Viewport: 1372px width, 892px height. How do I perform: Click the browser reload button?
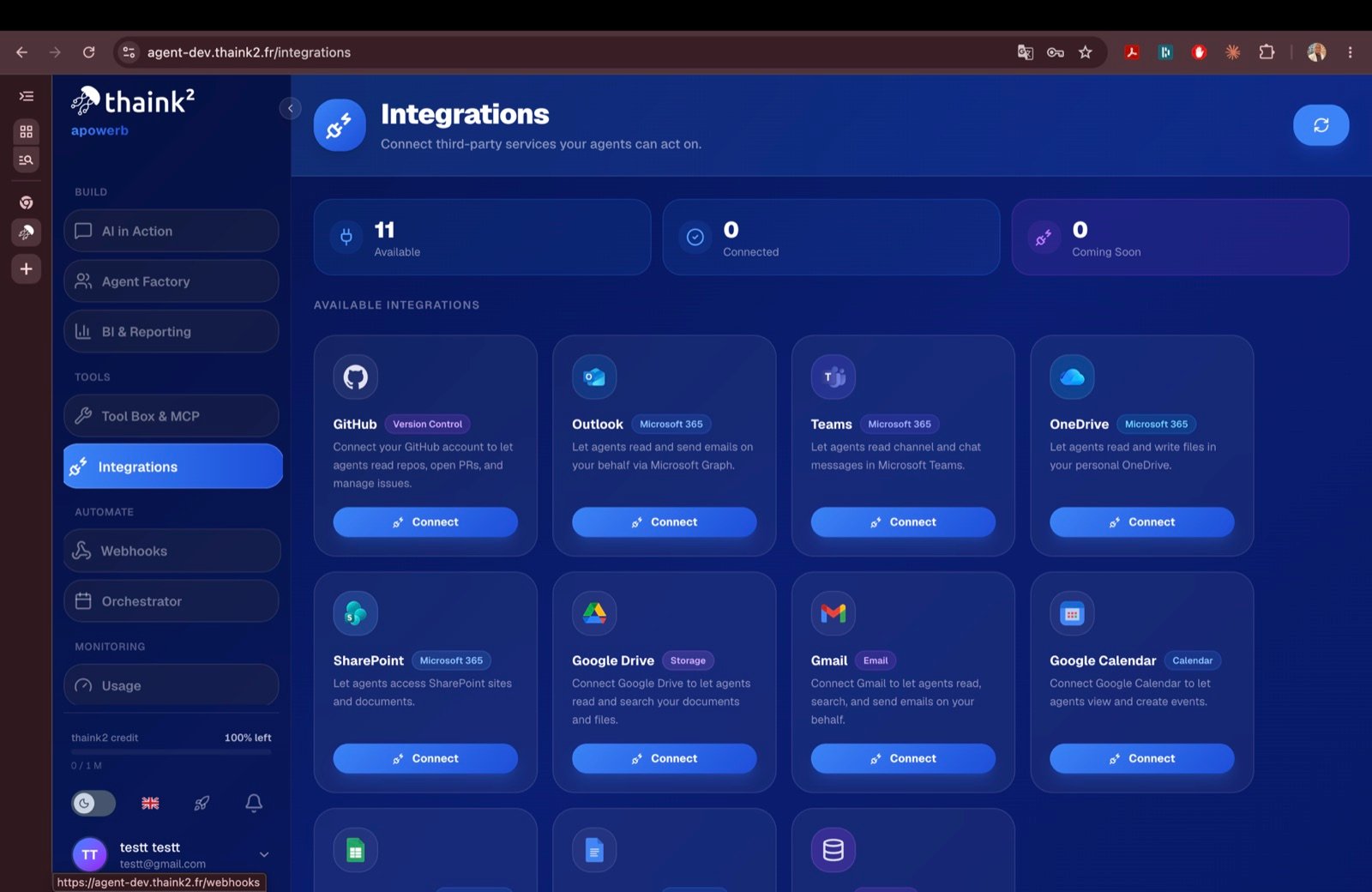point(88,52)
